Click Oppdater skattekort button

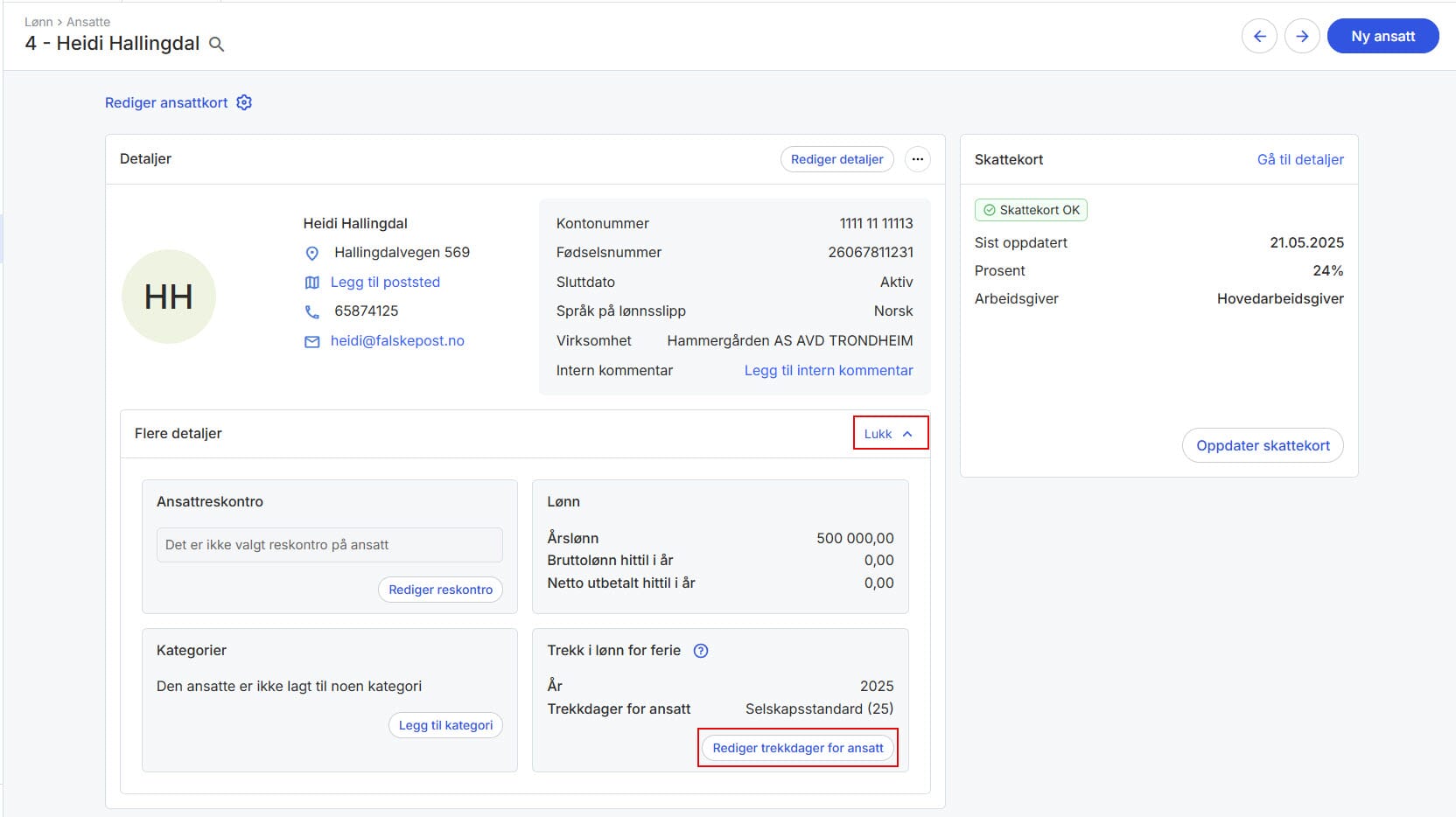[x=1262, y=445]
